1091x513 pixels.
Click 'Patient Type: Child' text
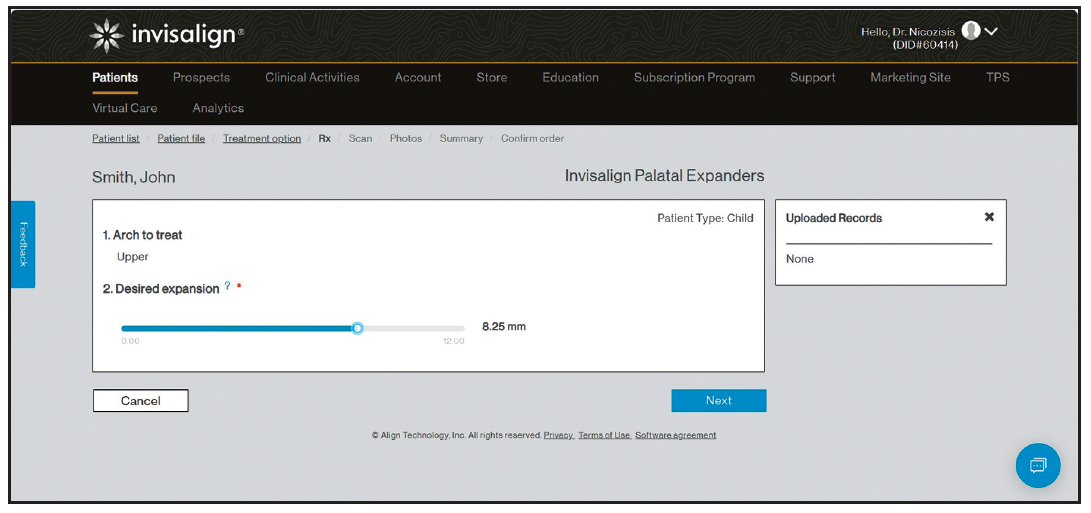[x=706, y=218]
